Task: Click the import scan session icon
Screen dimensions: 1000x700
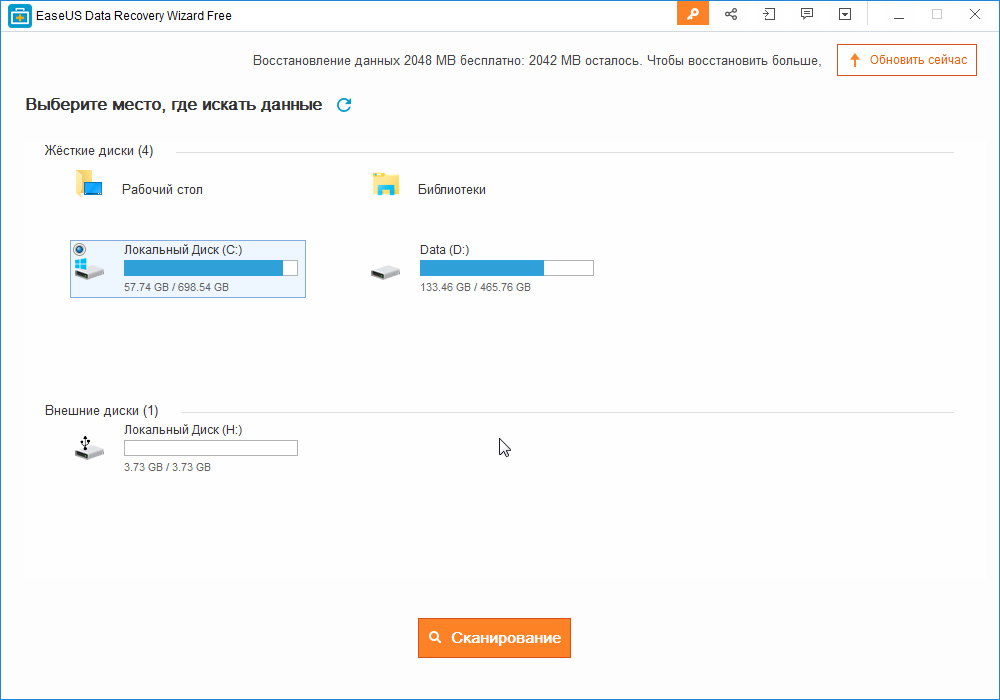Action: (x=769, y=14)
